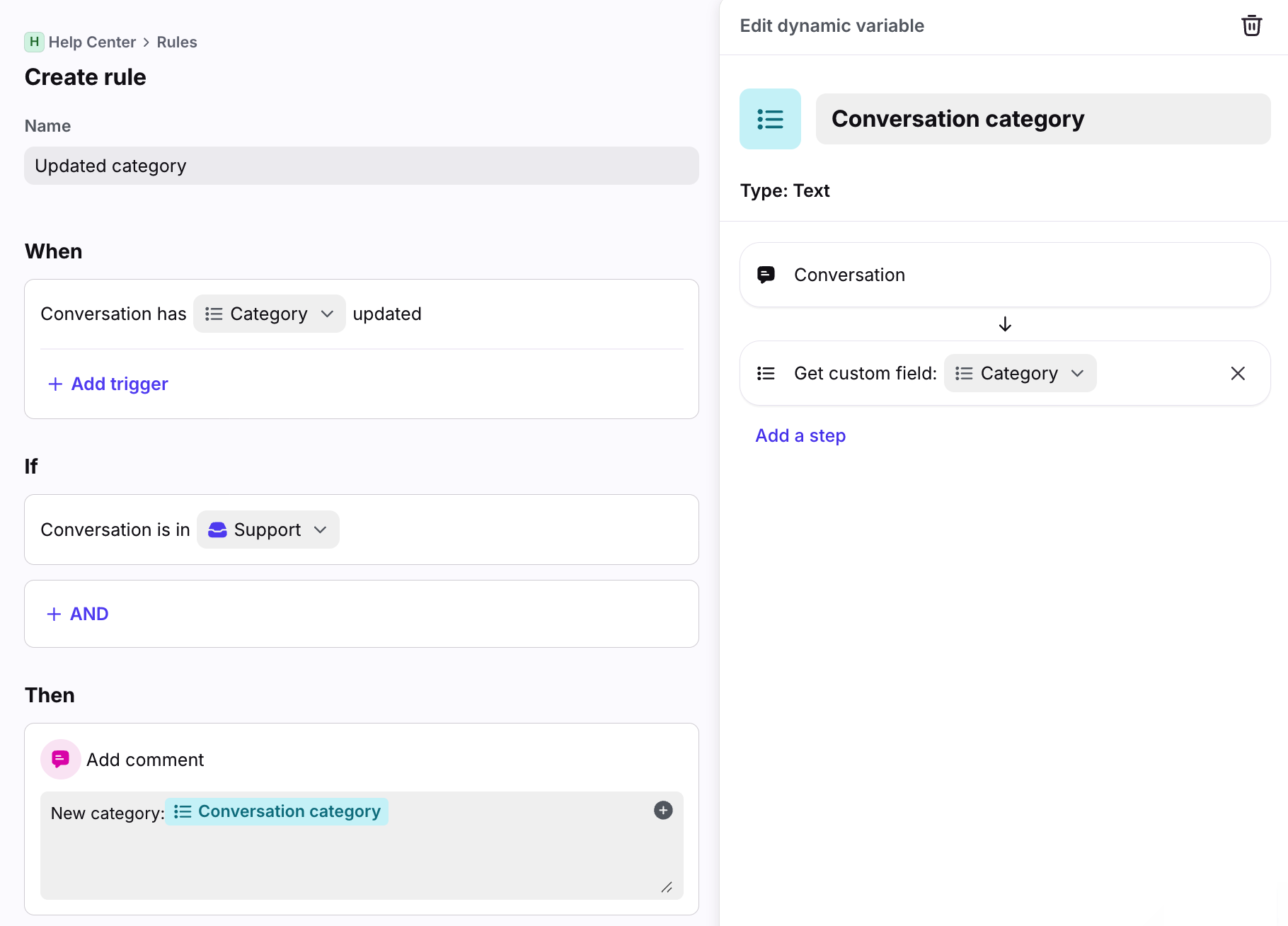Open Category dropdown in When trigger
The image size is (1288, 926).
click(x=269, y=314)
